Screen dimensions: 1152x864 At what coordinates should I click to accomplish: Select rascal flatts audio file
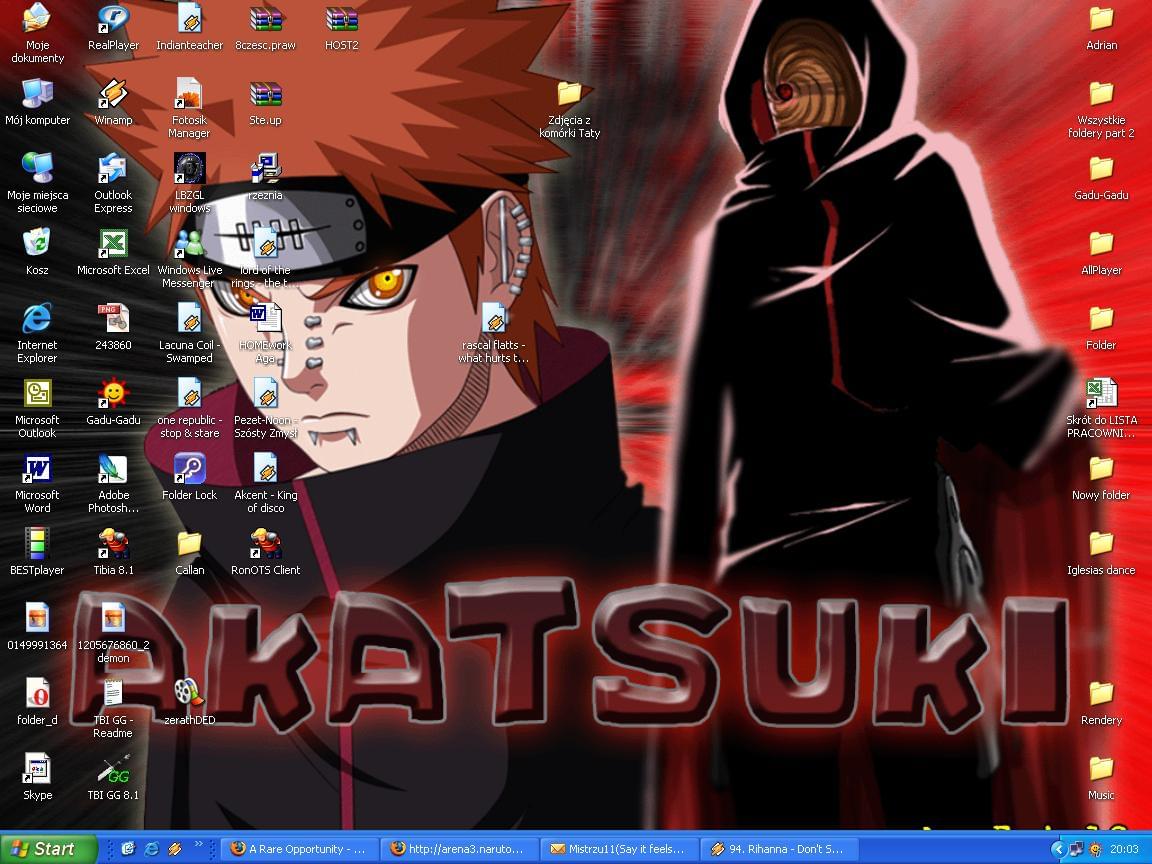(x=494, y=318)
